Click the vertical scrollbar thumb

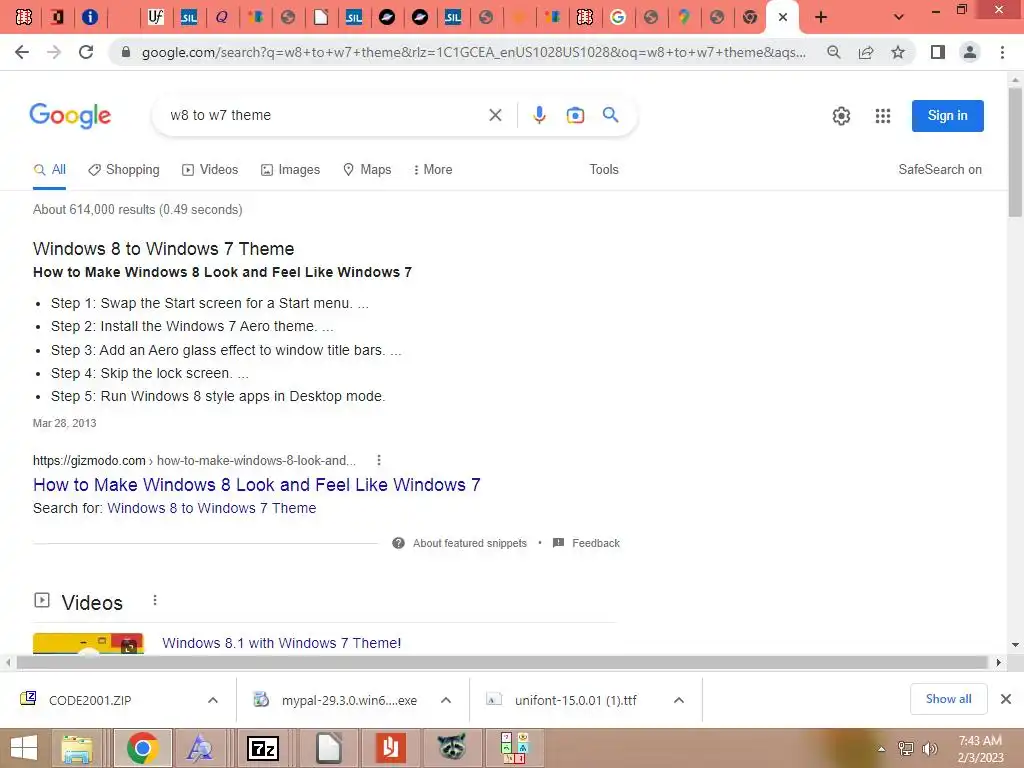(1016, 152)
